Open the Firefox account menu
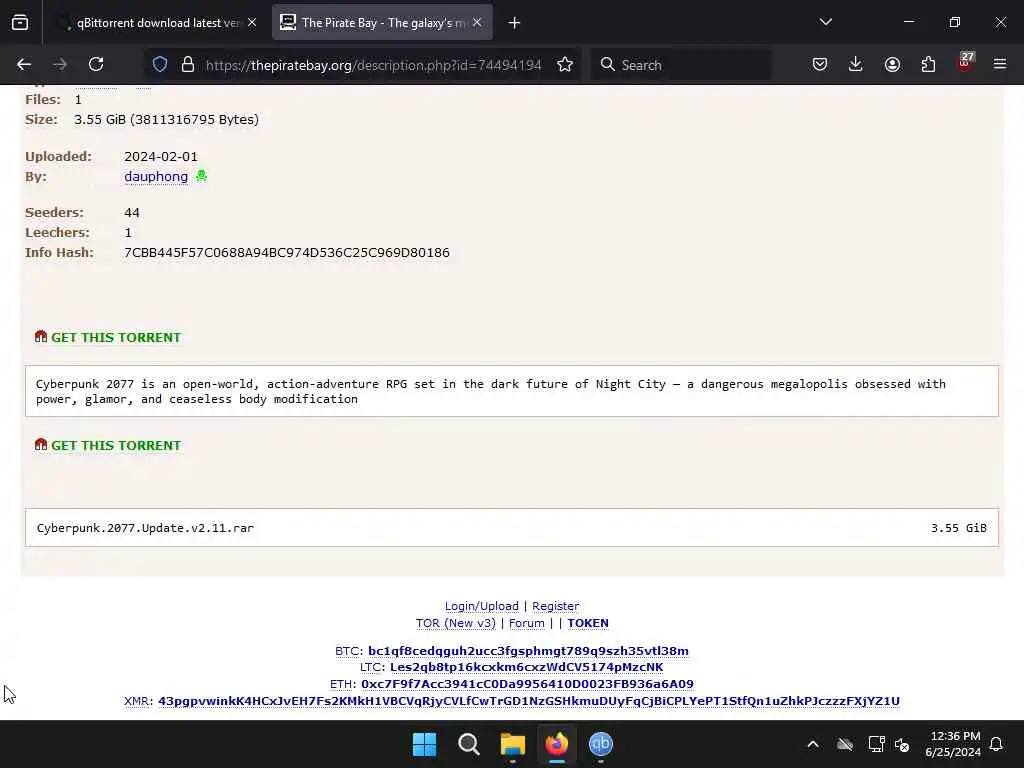 pos(892,65)
